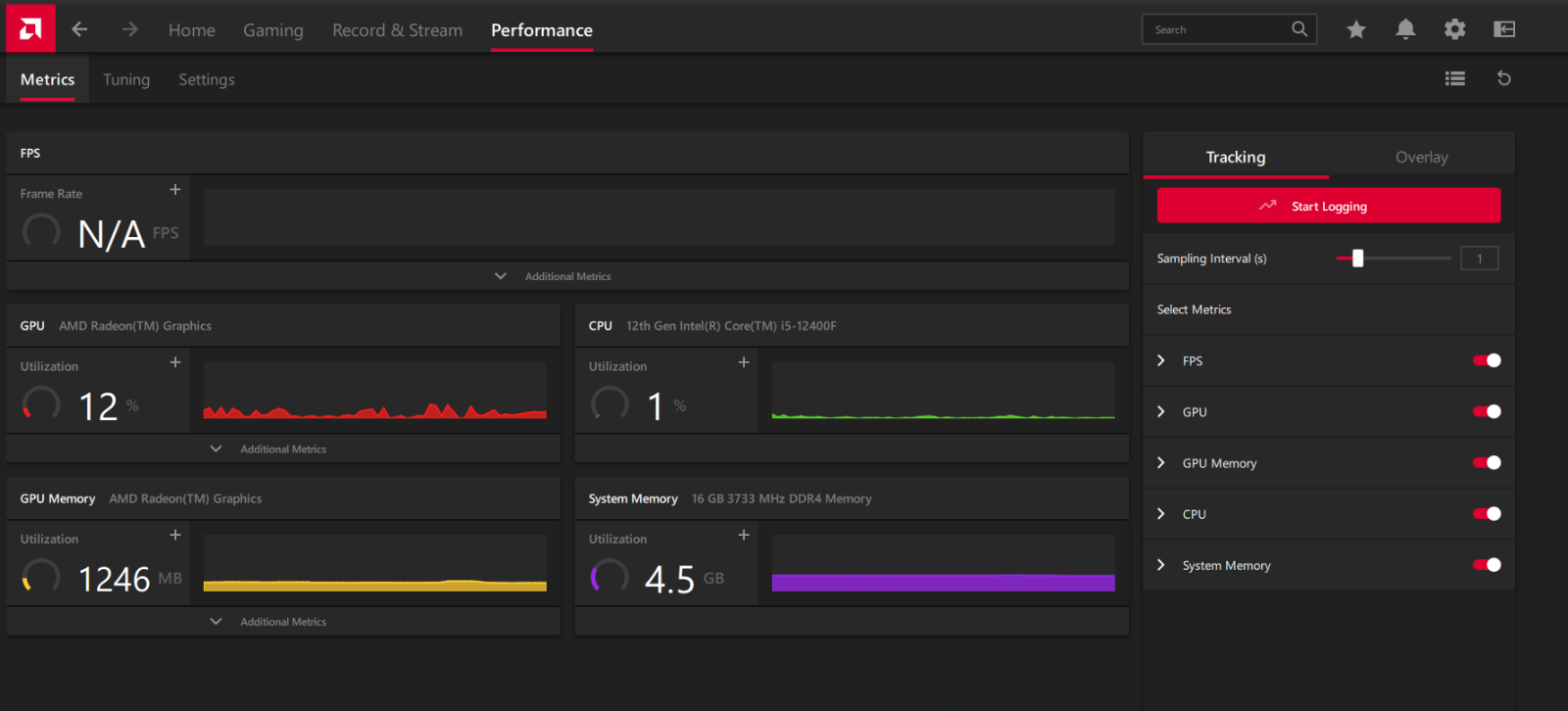1568x711 pixels.
Task: Click the GPU Memory yellow graph
Action: pos(375,563)
